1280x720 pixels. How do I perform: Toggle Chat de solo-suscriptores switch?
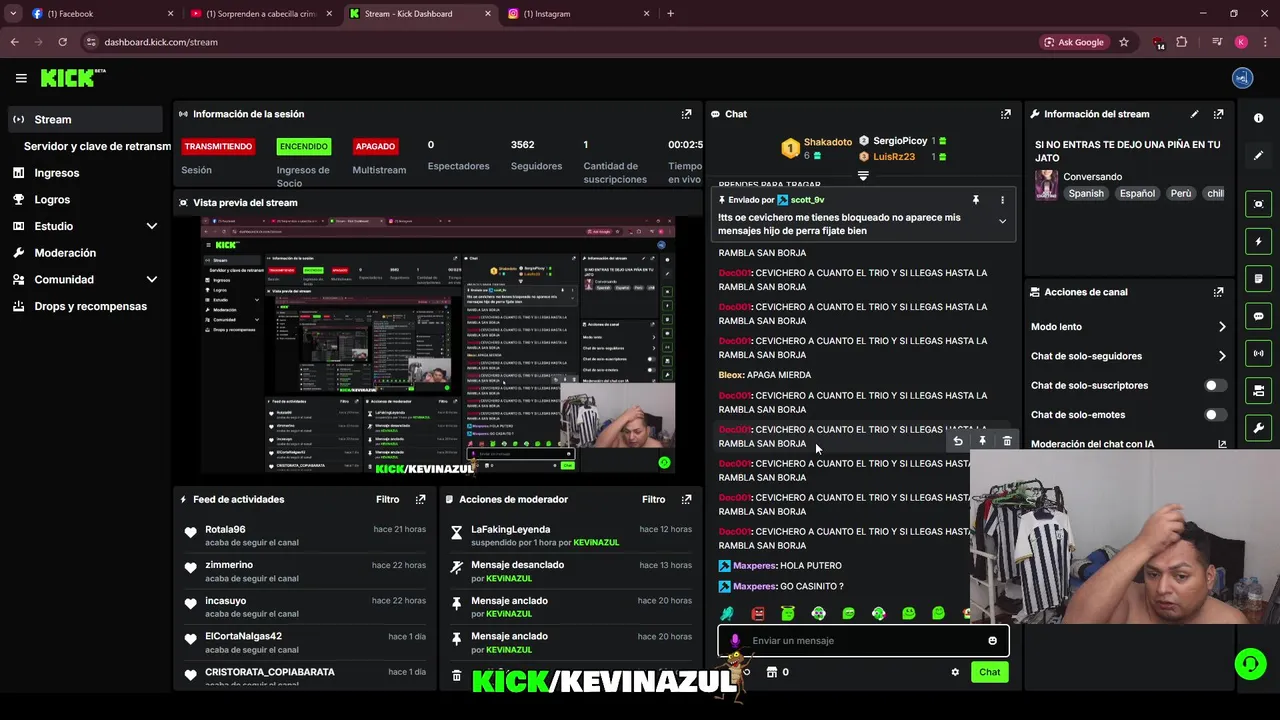pyautogui.click(x=1215, y=385)
